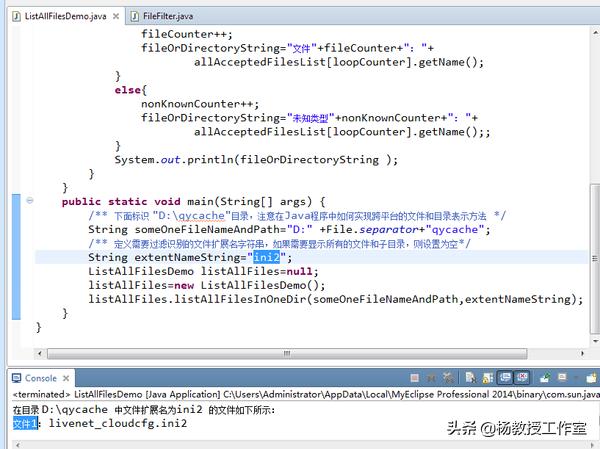Toggle the Scroll Lock console icon
Viewport: 600px width, 449px height.
488,378
